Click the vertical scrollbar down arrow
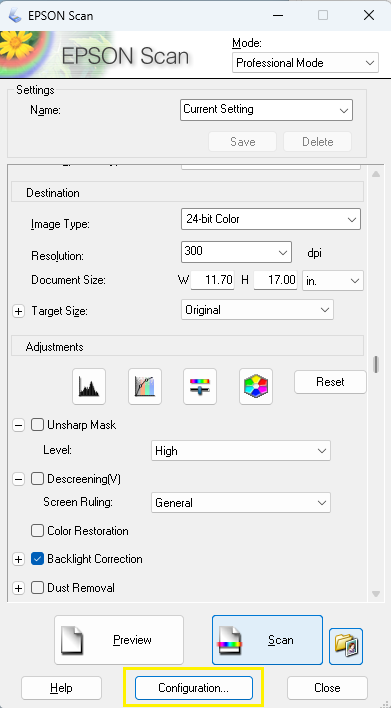This screenshot has width=391, height=708. 376,593
